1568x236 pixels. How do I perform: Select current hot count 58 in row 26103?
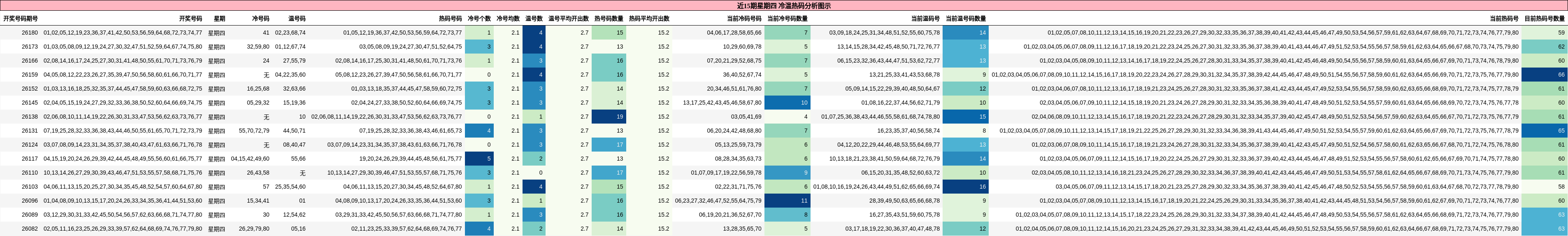click(x=1544, y=187)
